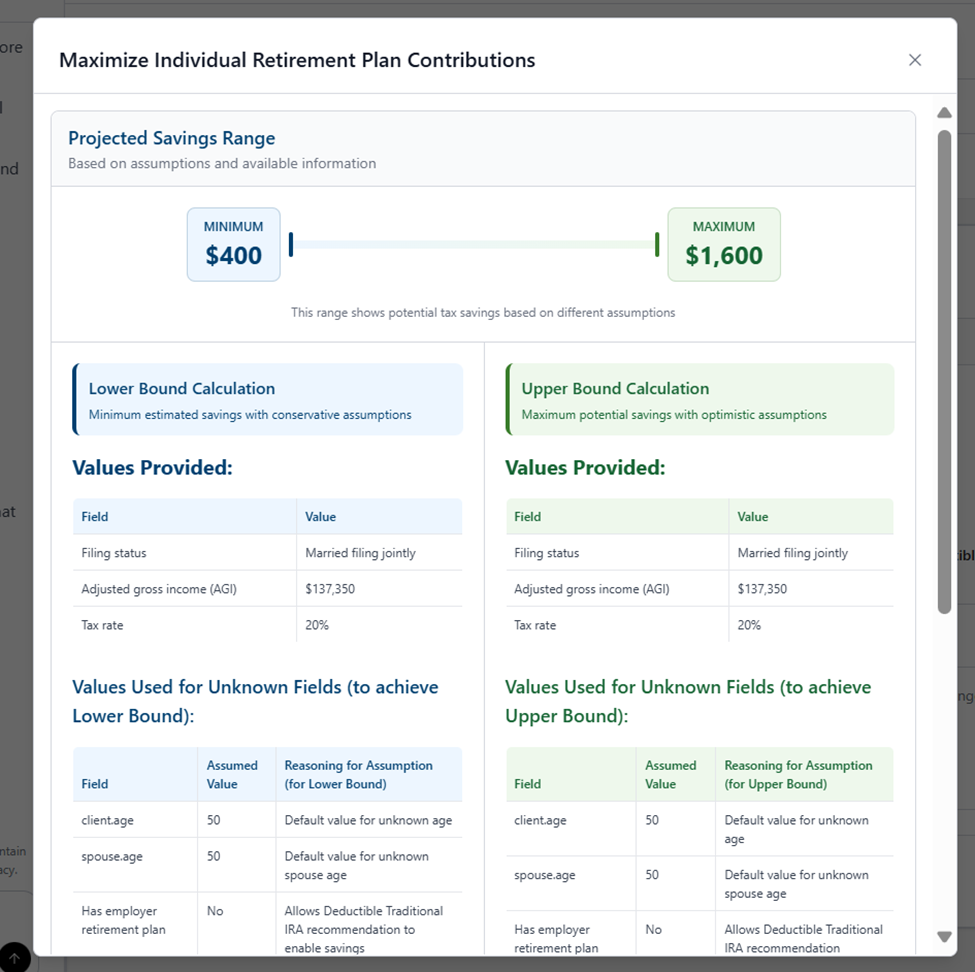The image size is (975, 972).
Task: Click the Tax rate 20% value under Lower Bound
Action: tap(317, 625)
